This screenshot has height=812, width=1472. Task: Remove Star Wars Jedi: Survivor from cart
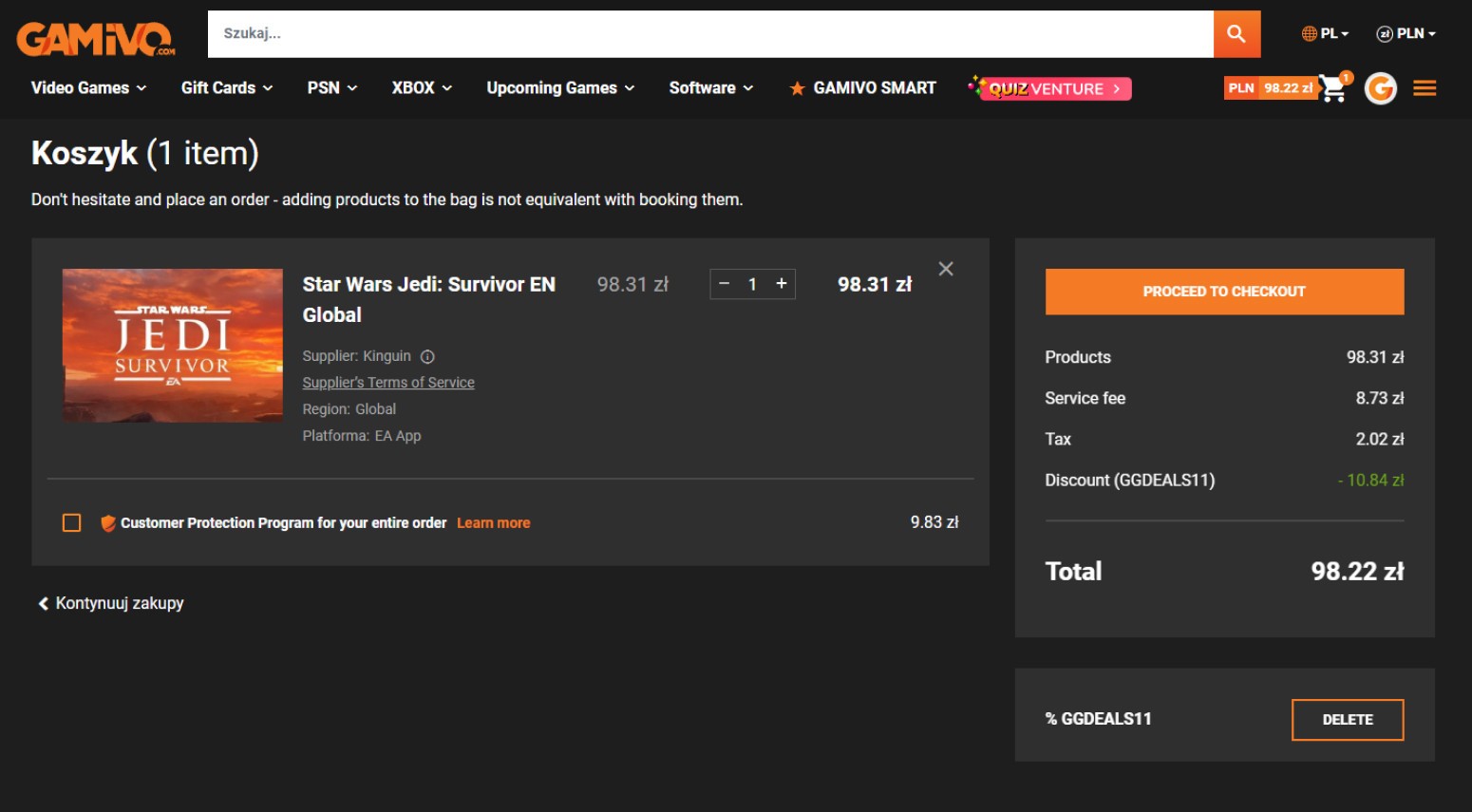[946, 269]
